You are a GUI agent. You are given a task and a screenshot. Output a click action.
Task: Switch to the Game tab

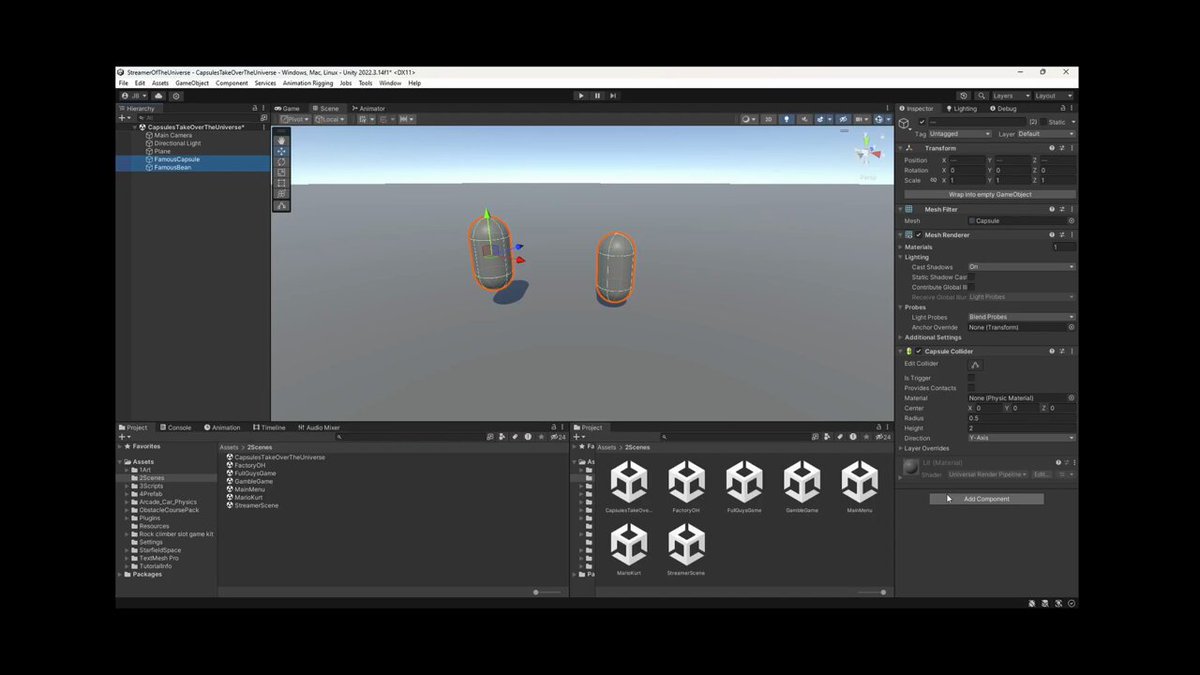[286, 108]
